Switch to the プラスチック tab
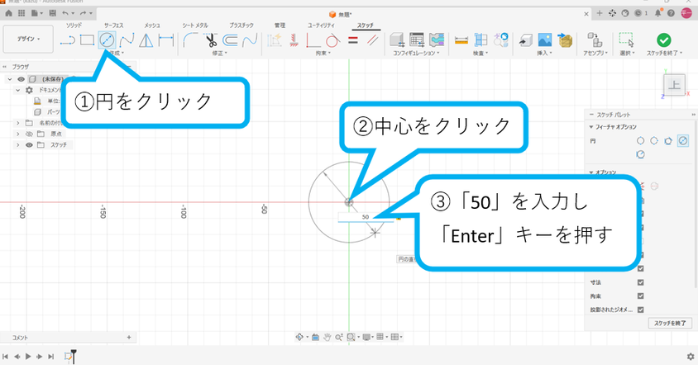 click(241, 25)
